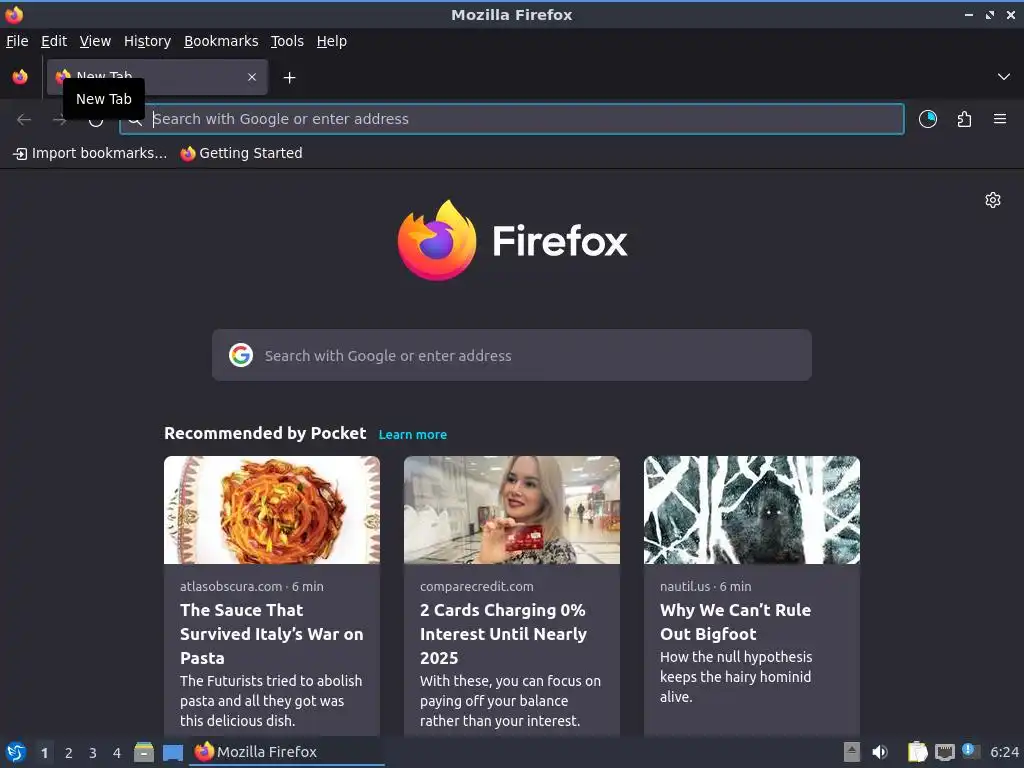Open the taskbar start menu icon

pos(16,752)
